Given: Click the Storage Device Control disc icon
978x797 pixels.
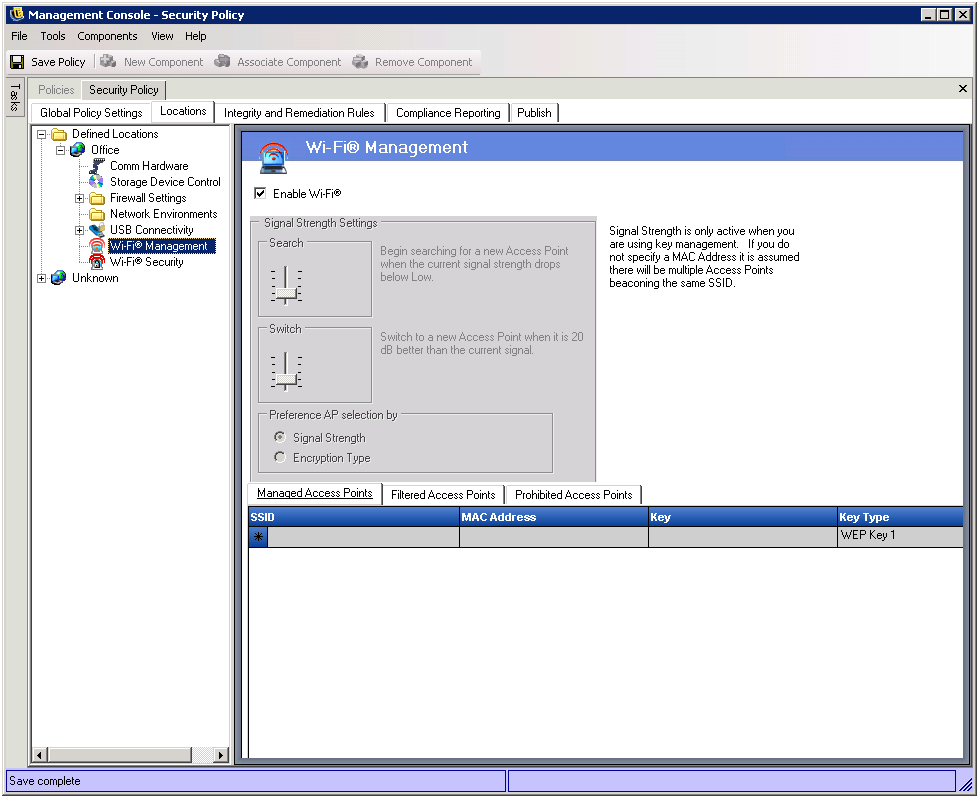Looking at the screenshot, I should pos(97,181).
